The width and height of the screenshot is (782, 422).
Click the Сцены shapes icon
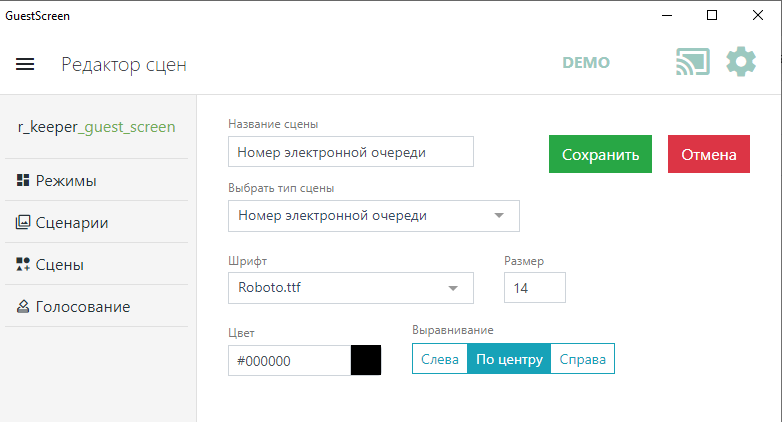(24, 265)
